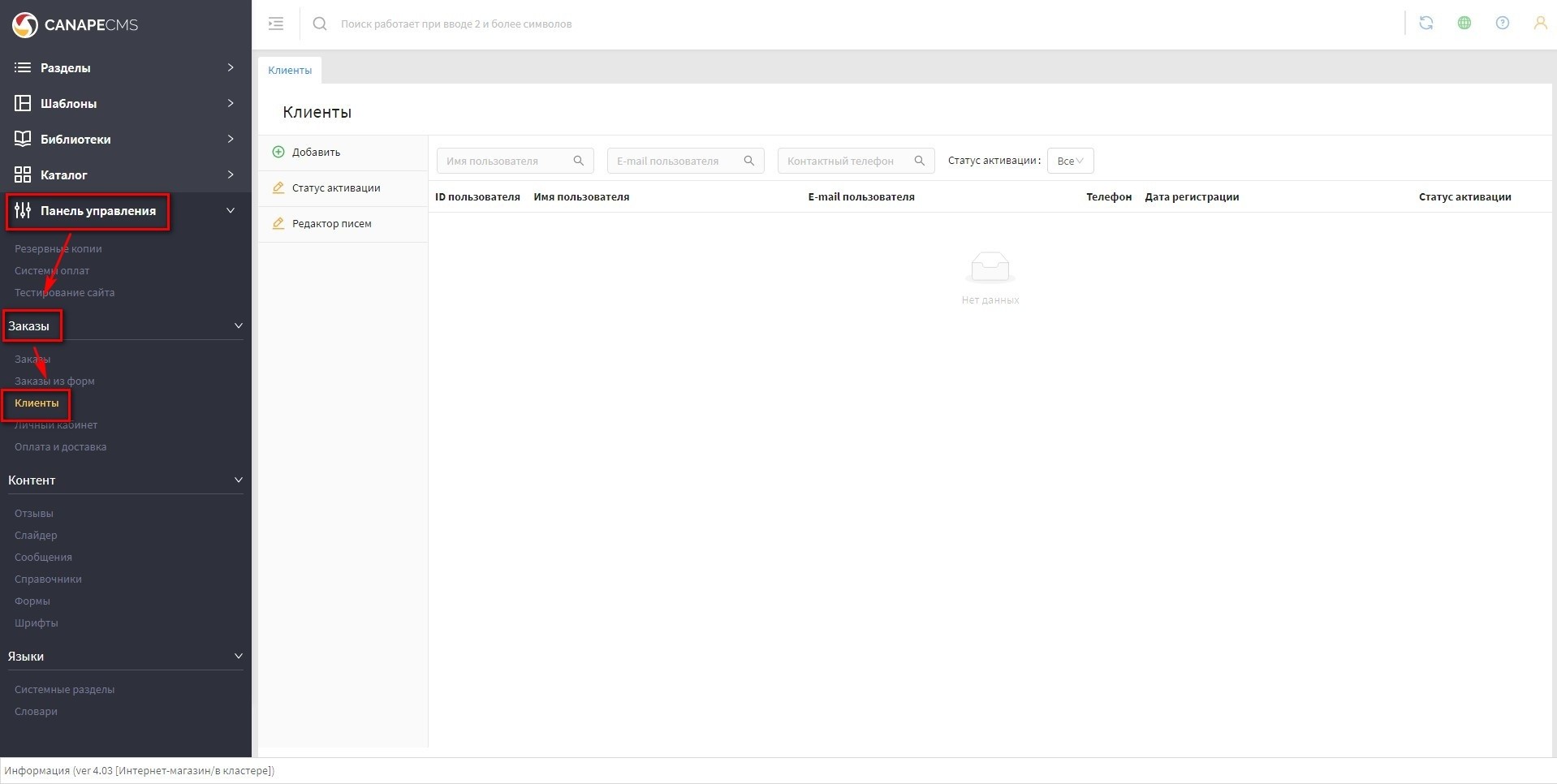Collapse the Языки group chevron
This screenshot has width=1557, height=784.
[238, 656]
